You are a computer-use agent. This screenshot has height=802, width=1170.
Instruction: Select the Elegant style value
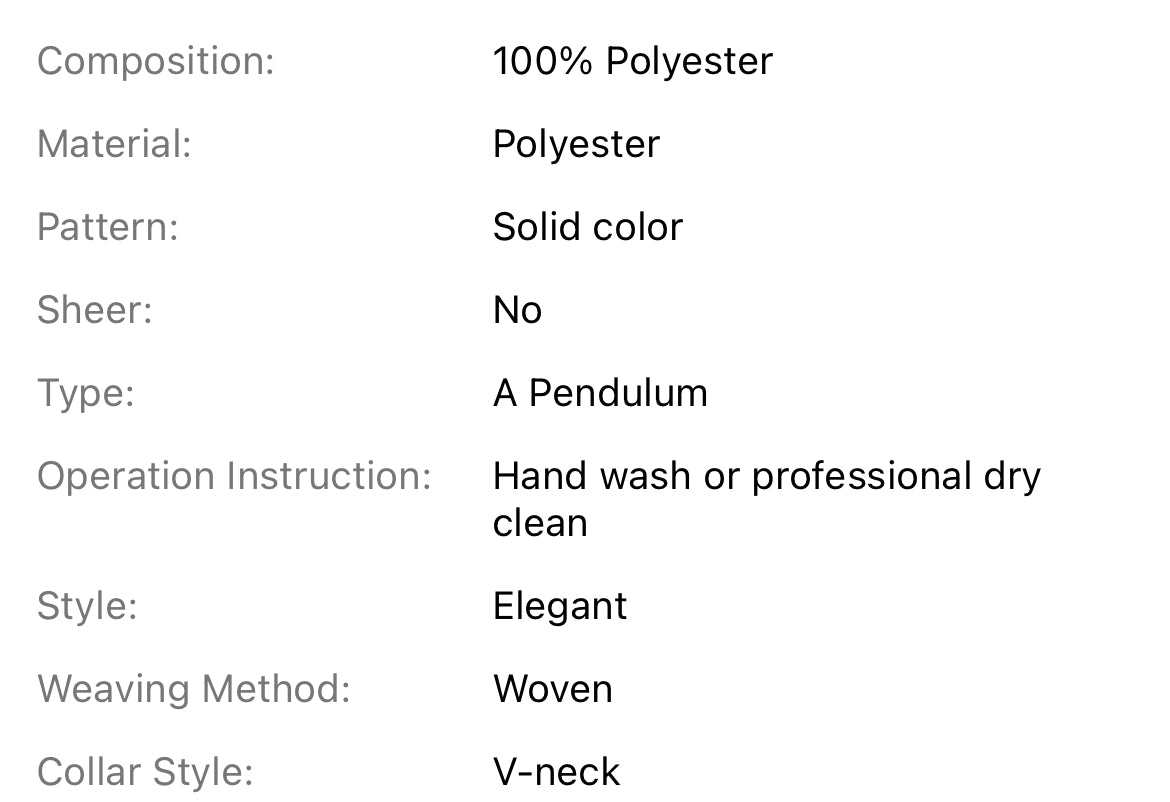tap(560, 607)
